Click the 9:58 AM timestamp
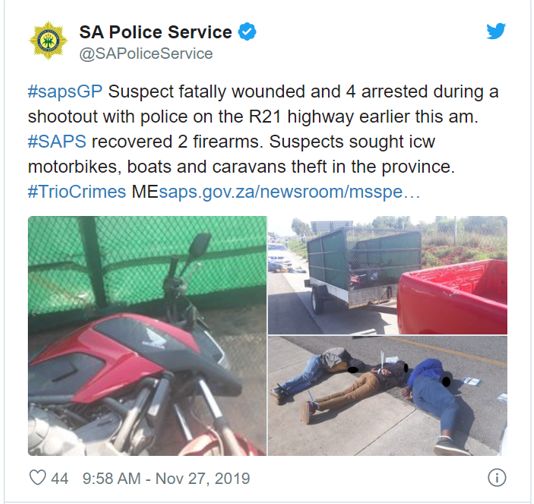534x504 pixels. 111,478
